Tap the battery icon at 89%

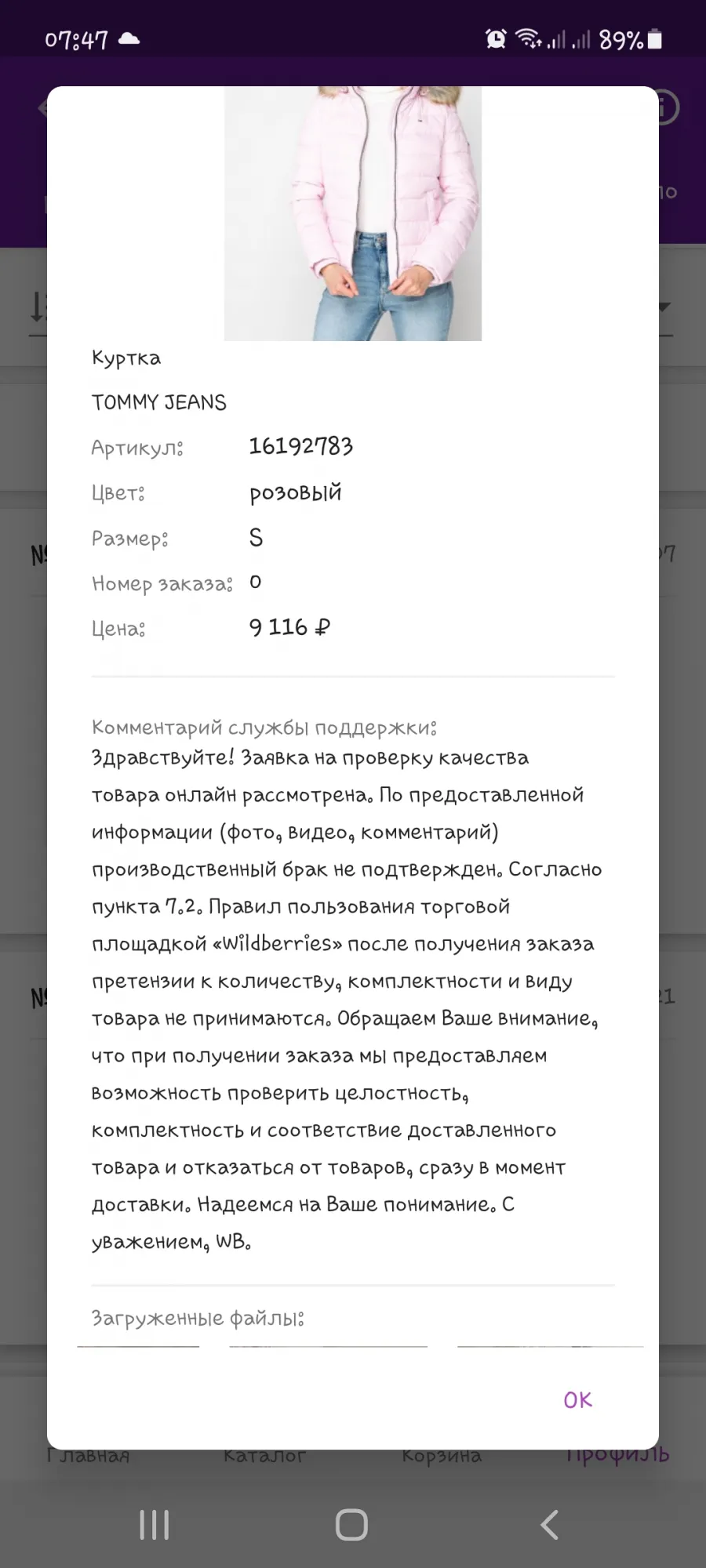click(655, 39)
